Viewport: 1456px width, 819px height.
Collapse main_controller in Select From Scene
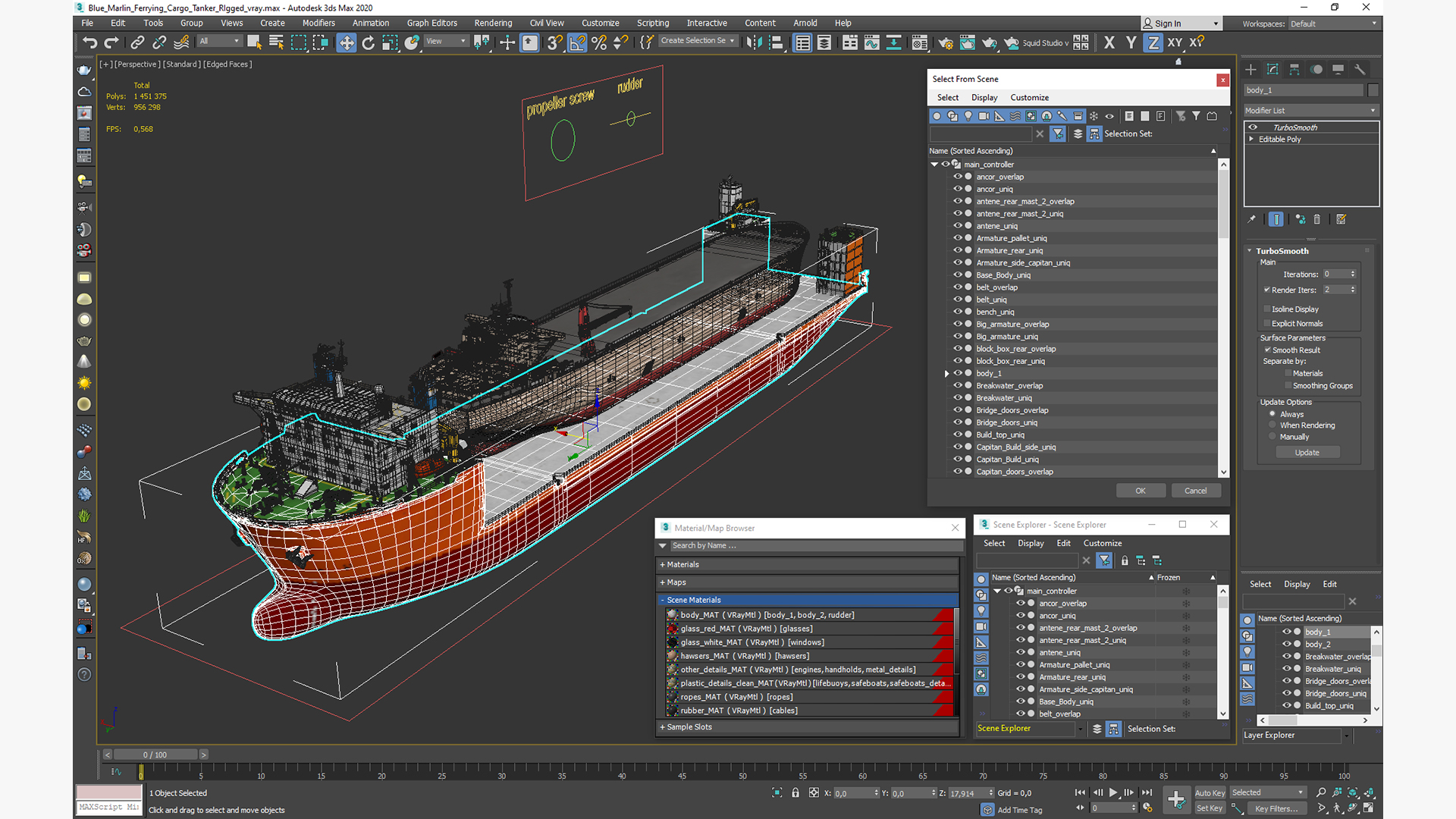coord(934,165)
